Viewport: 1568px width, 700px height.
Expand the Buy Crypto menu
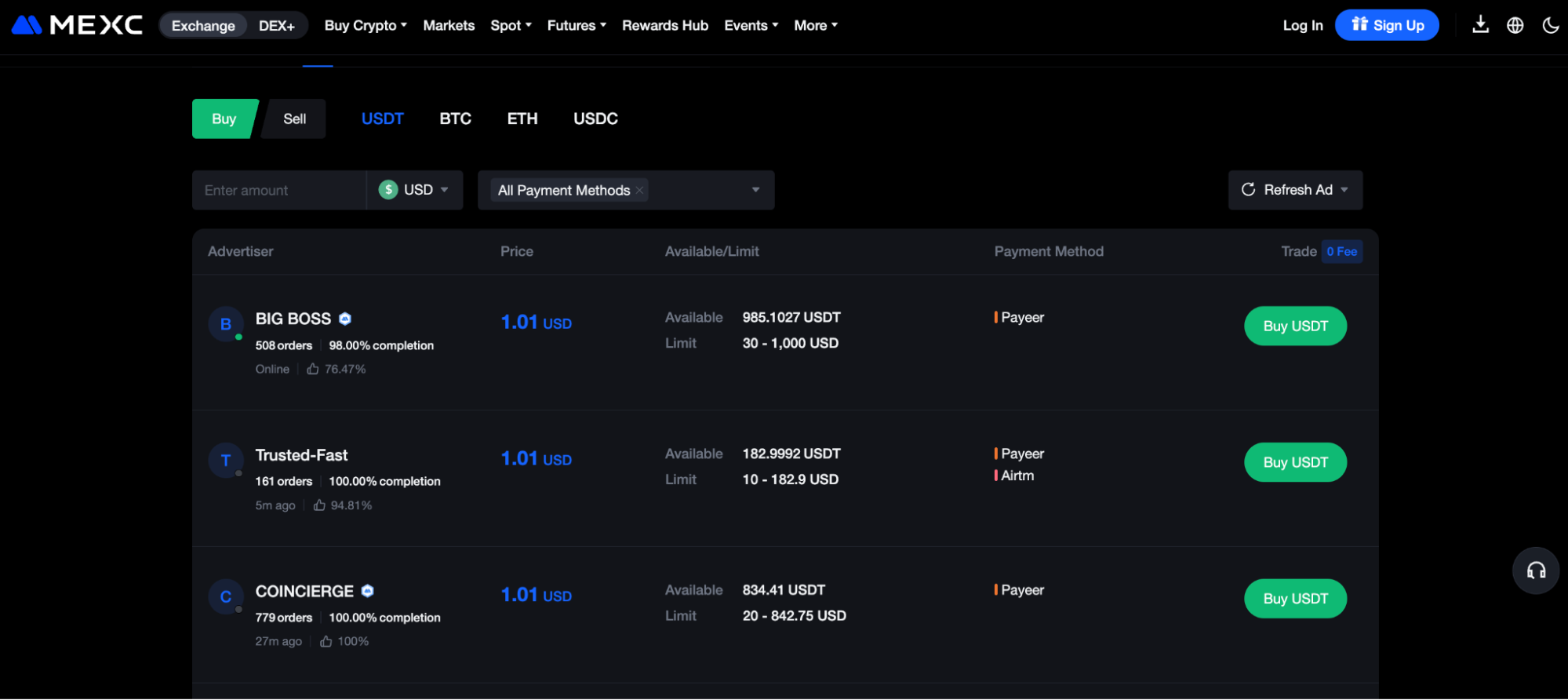(x=366, y=25)
